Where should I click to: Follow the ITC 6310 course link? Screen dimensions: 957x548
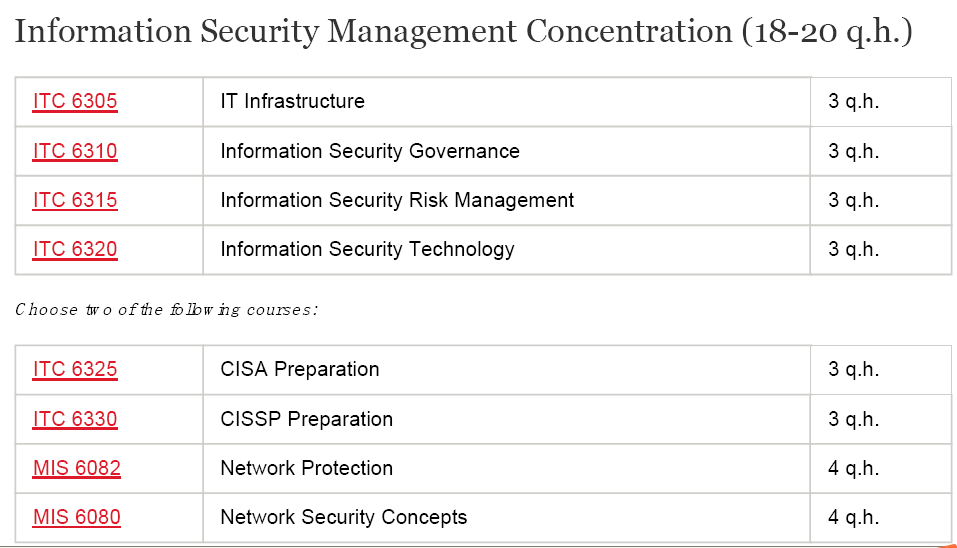coord(75,151)
